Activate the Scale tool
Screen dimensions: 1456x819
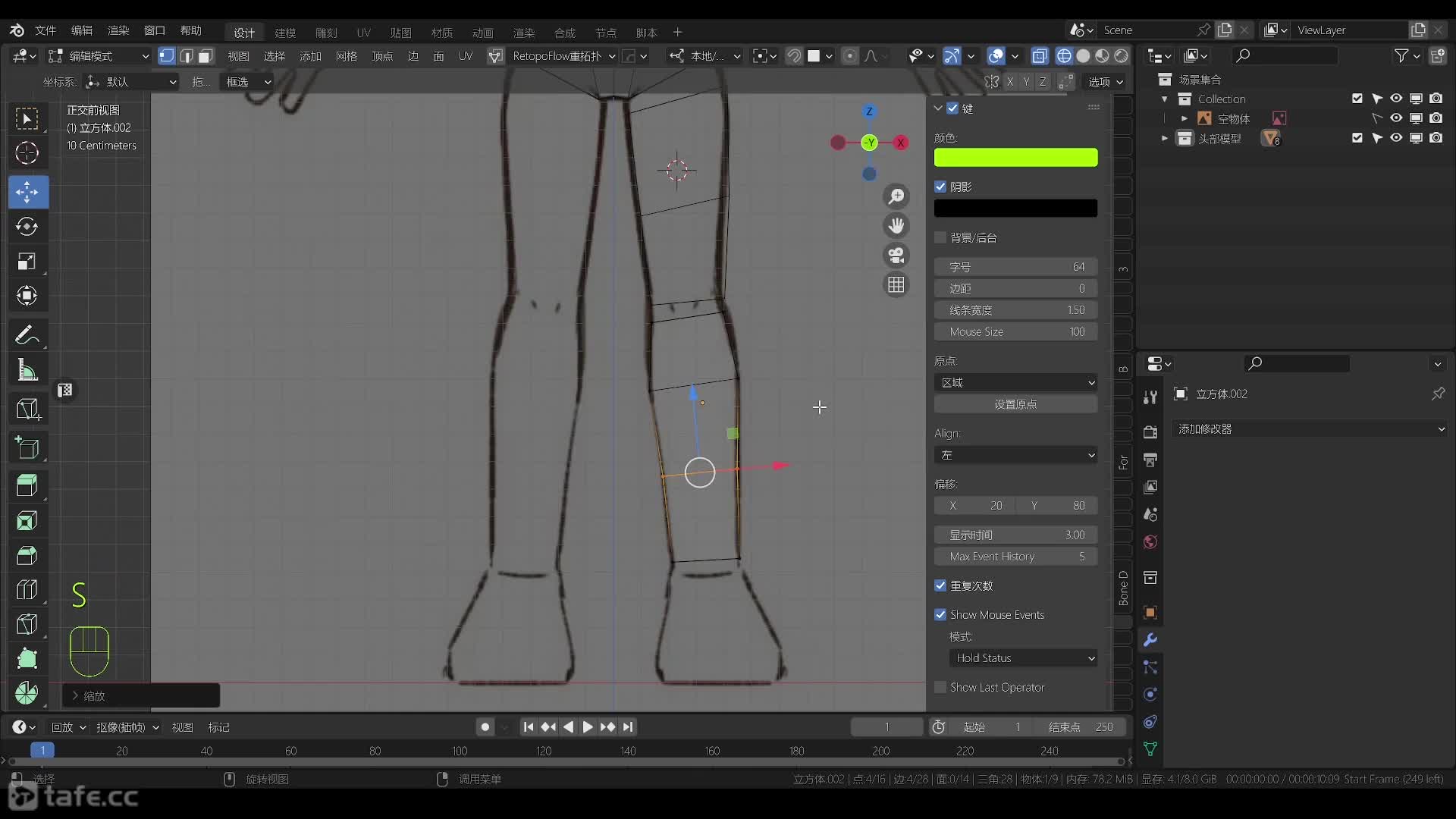pos(27,261)
